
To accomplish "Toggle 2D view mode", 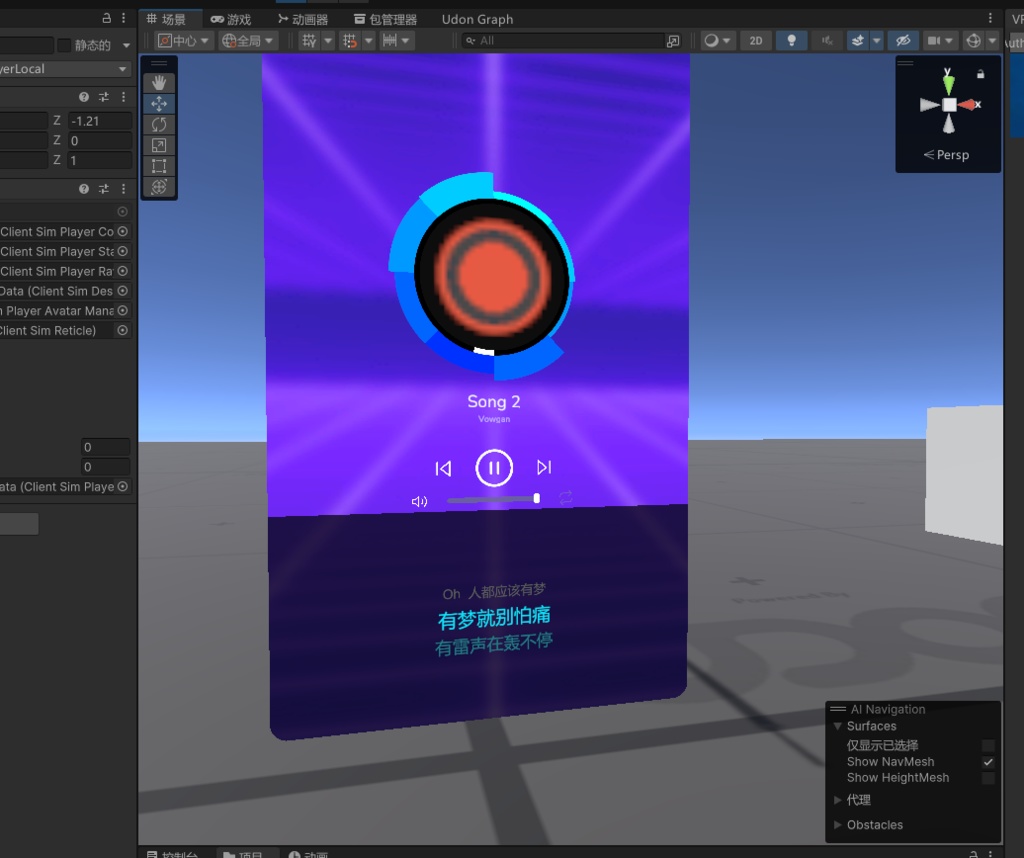I will click(x=755, y=41).
